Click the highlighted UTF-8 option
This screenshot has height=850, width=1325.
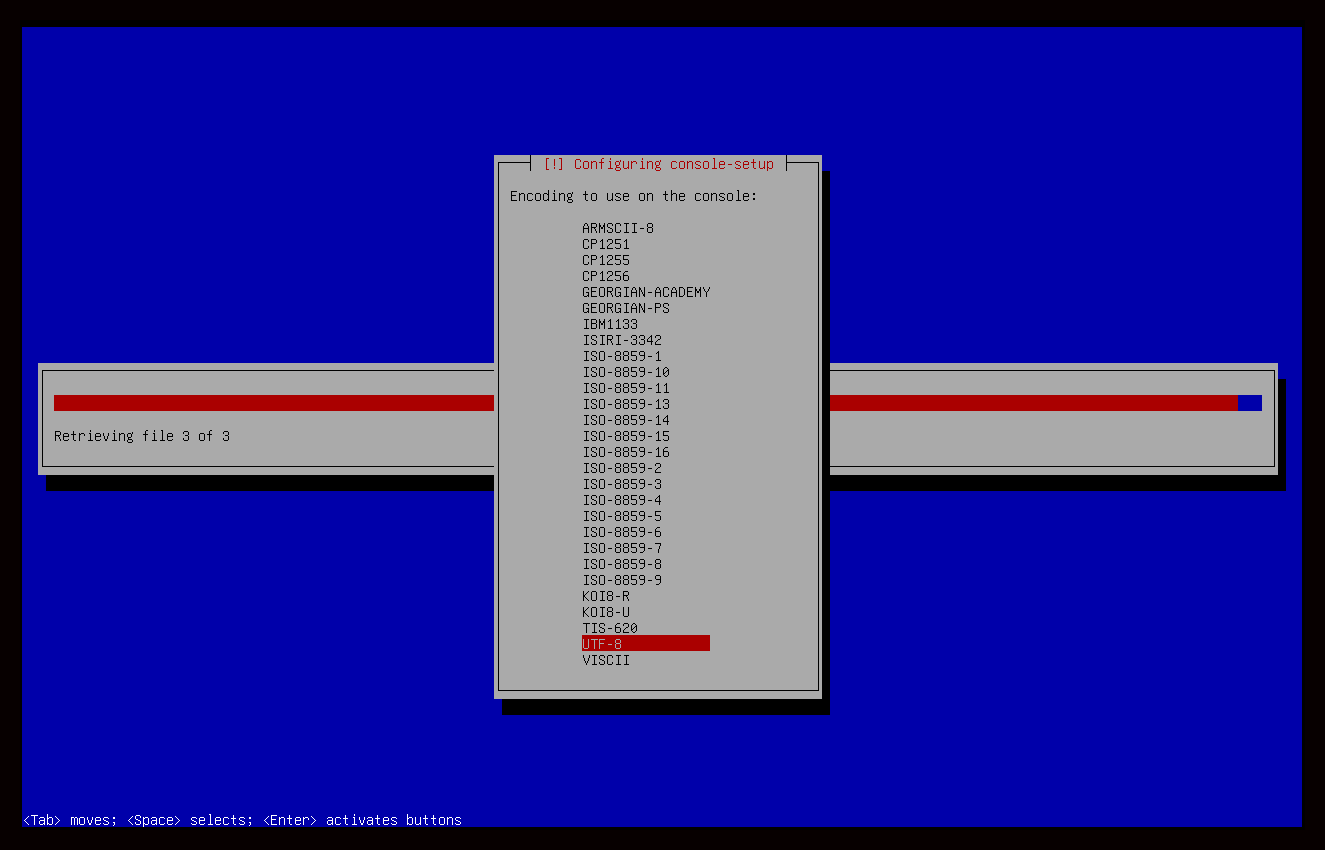click(x=645, y=644)
